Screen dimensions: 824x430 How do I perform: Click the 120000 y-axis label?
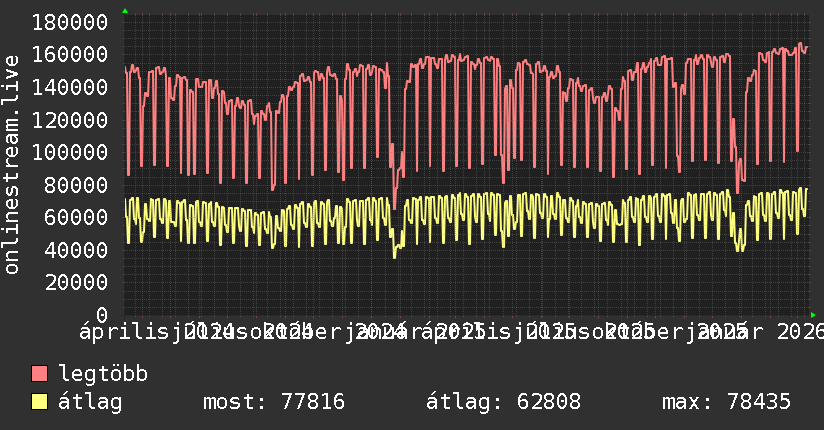tap(70, 120)
